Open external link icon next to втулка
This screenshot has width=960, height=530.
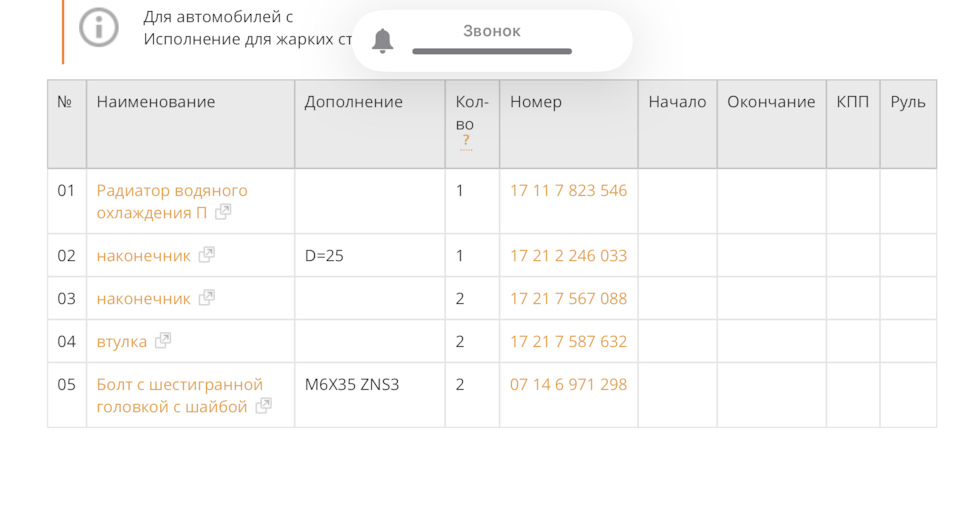163,341
